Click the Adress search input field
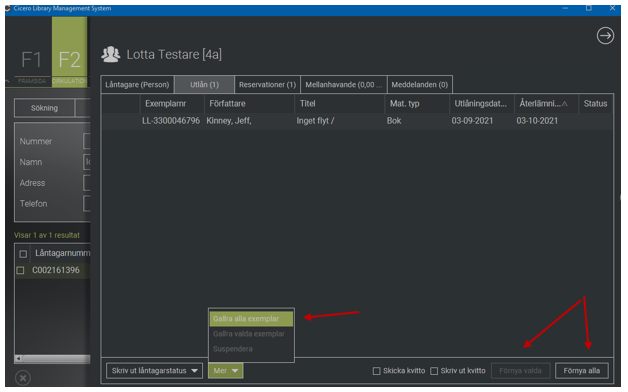 coord(87,183)
